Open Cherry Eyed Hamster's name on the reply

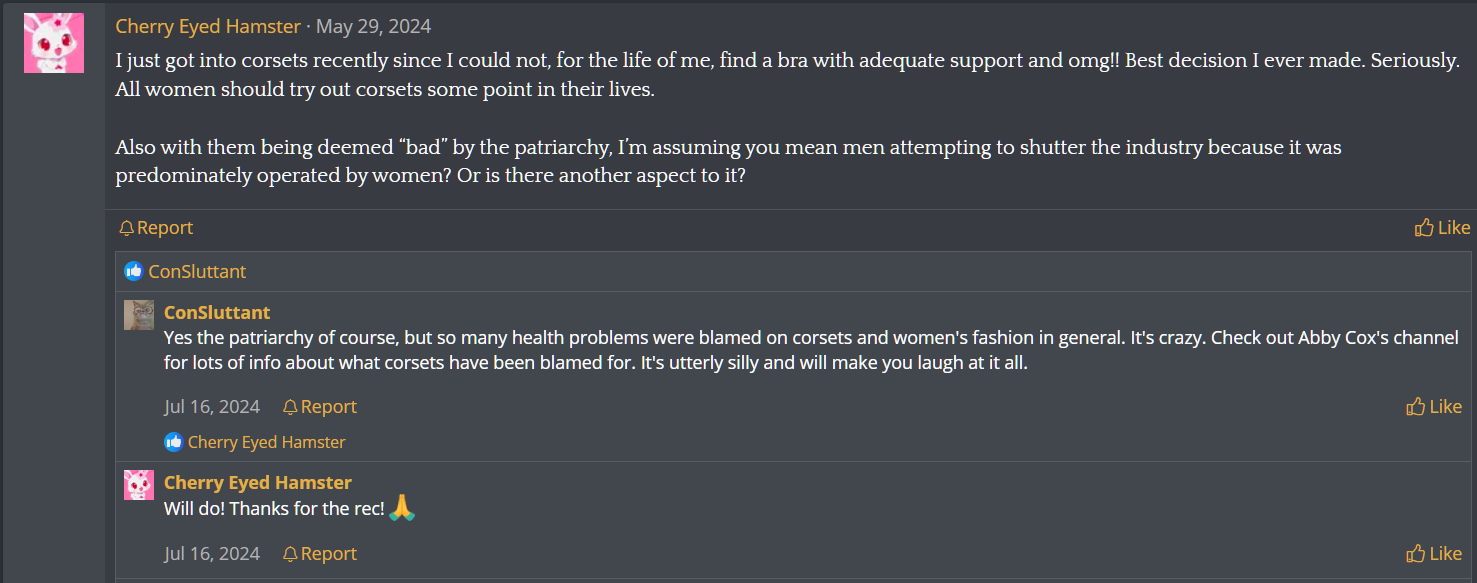(258, 482)
